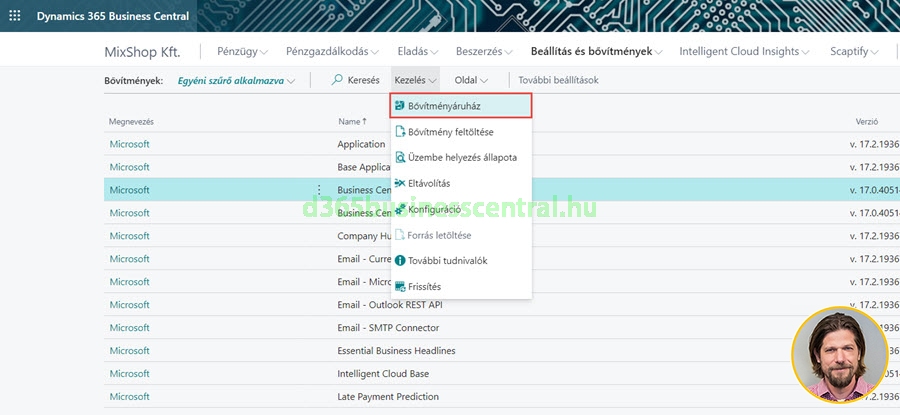Expand the Scaptify menu
Screen dimensions: 900x415
pos(854,52)
